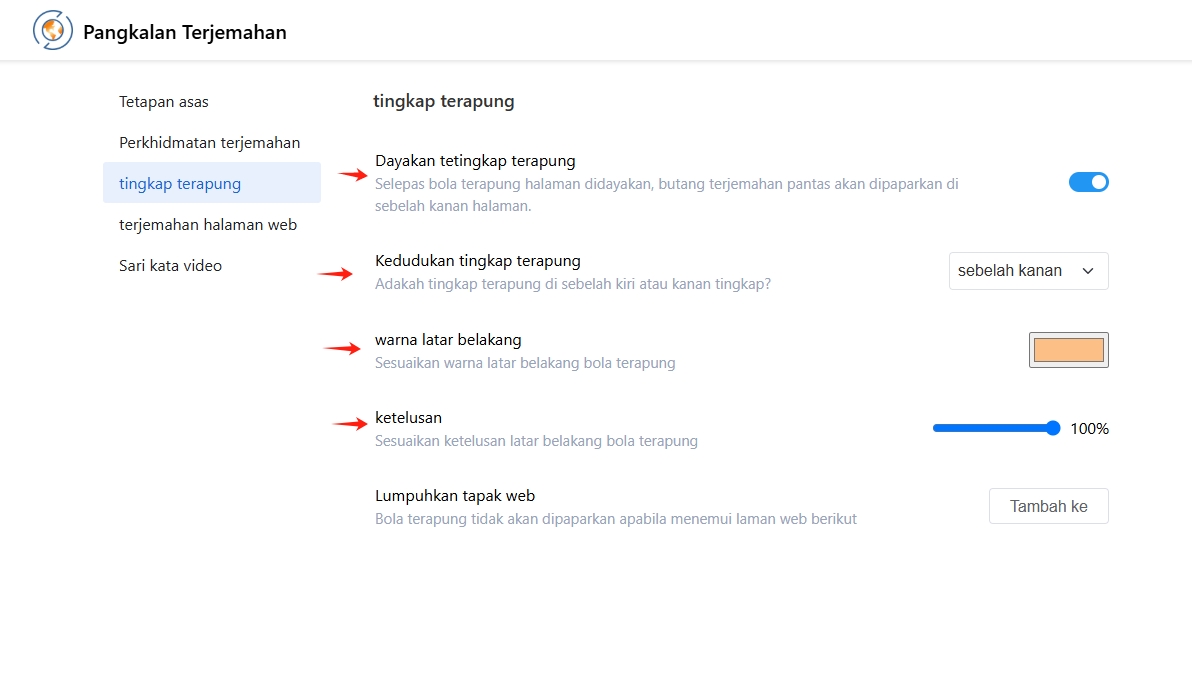
Task: Click the Pangkalan Terjemahan title text
Action: pos(185,32)
